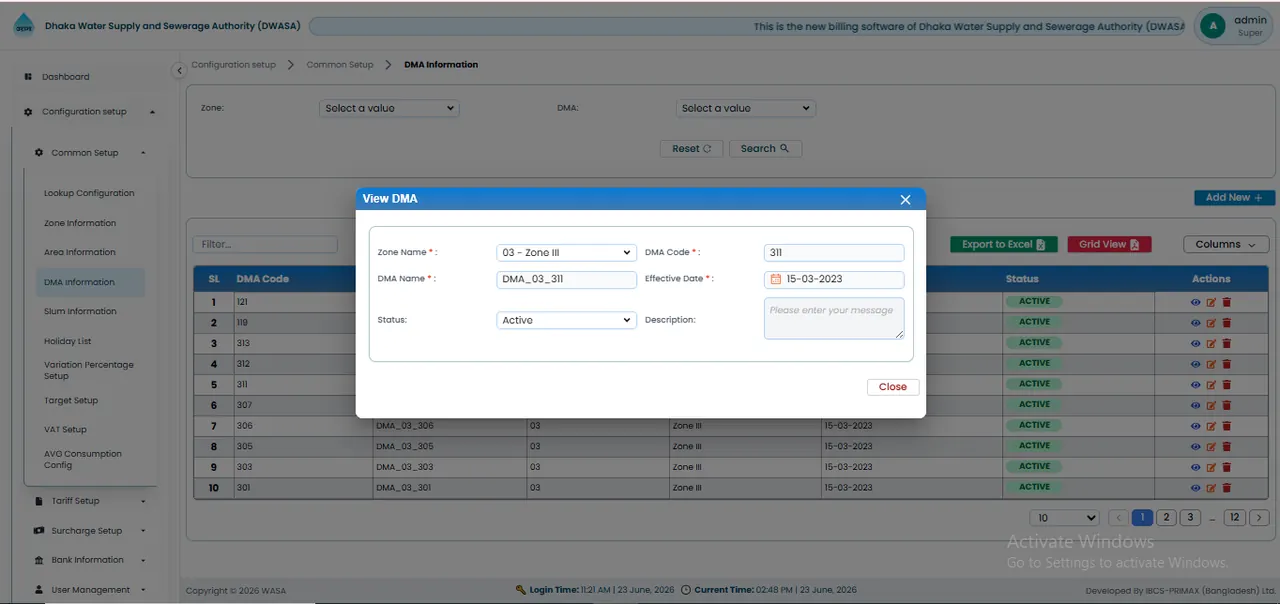Delete the DMA 313 row with trash icon
Screen dimensions: 1280x604
[x=1227, y=343]
